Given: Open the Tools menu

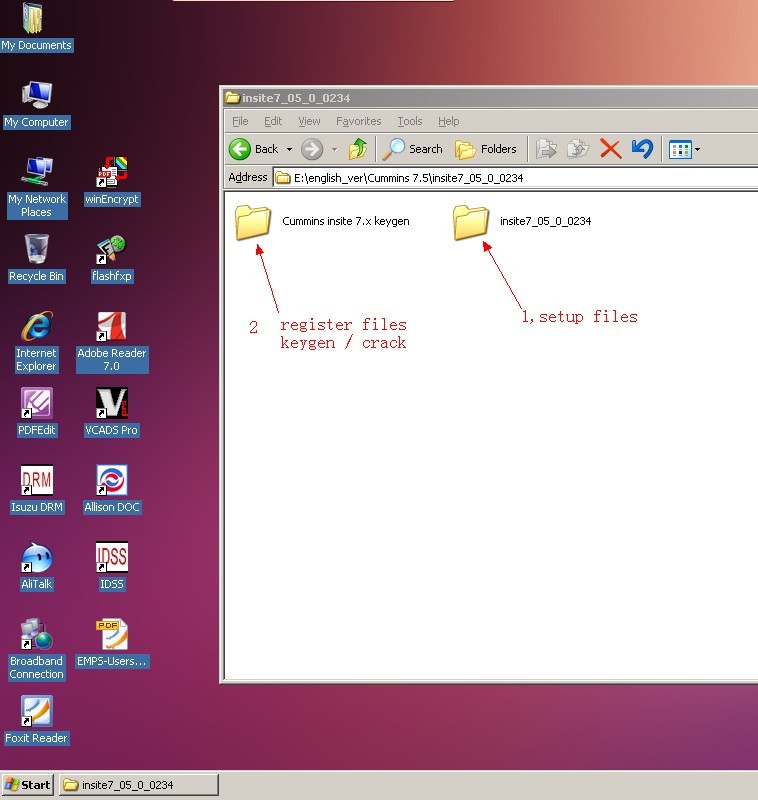Looking at the screenshot, I should point(410,121).
